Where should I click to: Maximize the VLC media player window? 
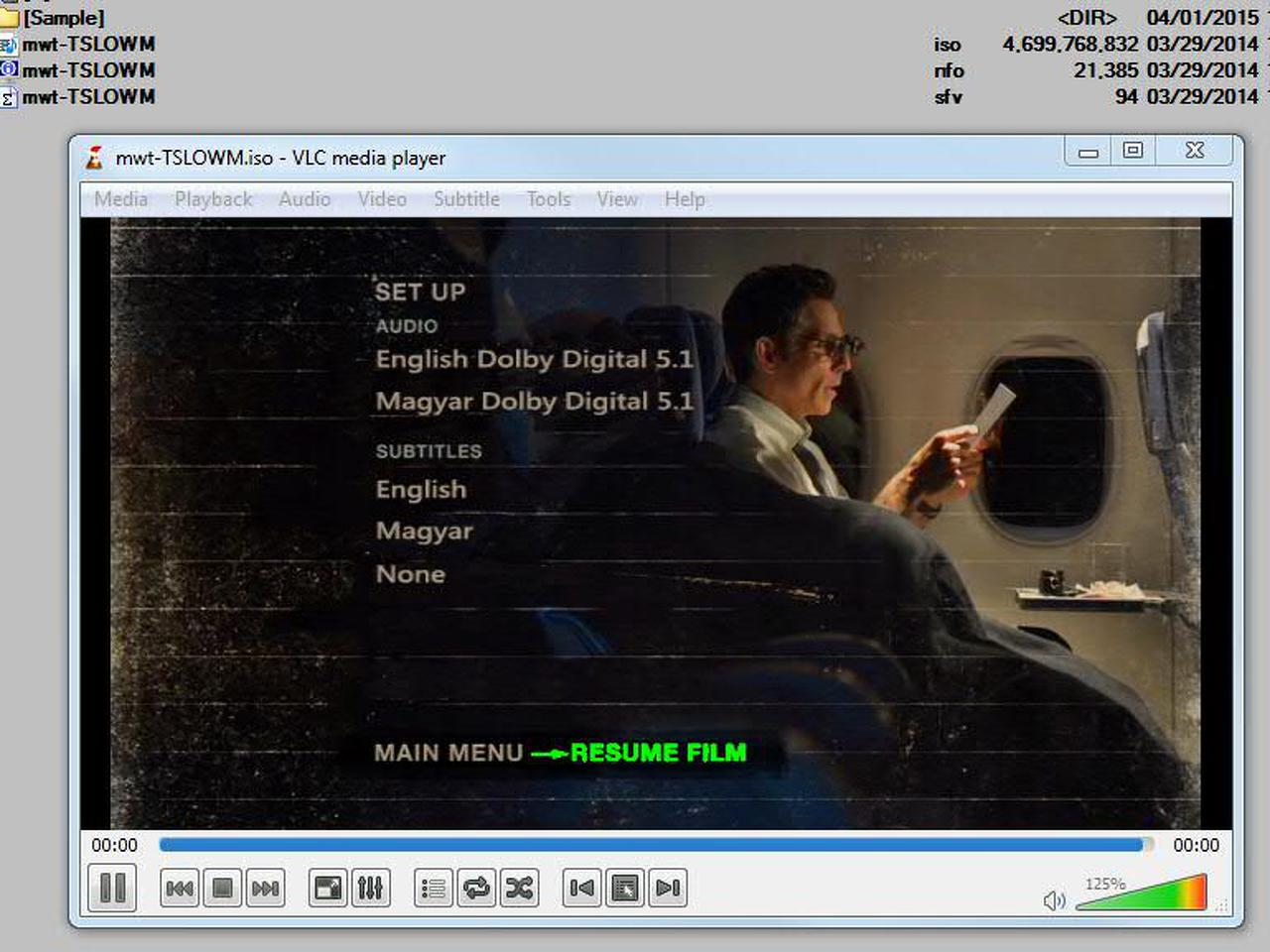pos(1132,151)
